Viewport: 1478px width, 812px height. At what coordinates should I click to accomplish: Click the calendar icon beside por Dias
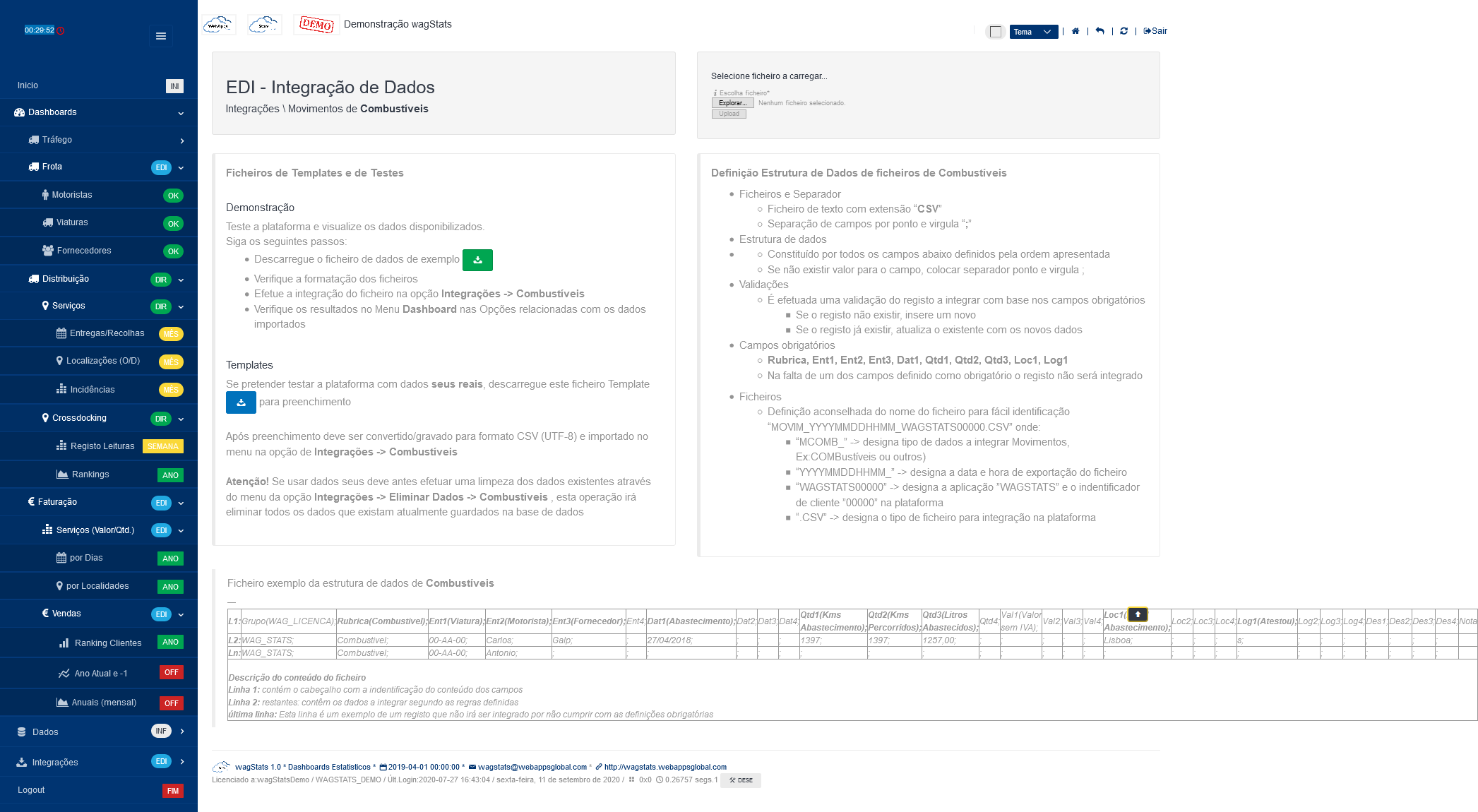coord(61,558)
